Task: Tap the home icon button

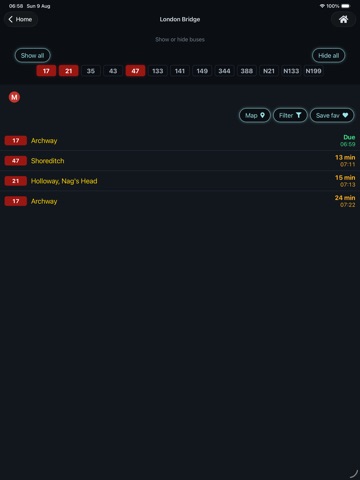Action: point(343,19)
